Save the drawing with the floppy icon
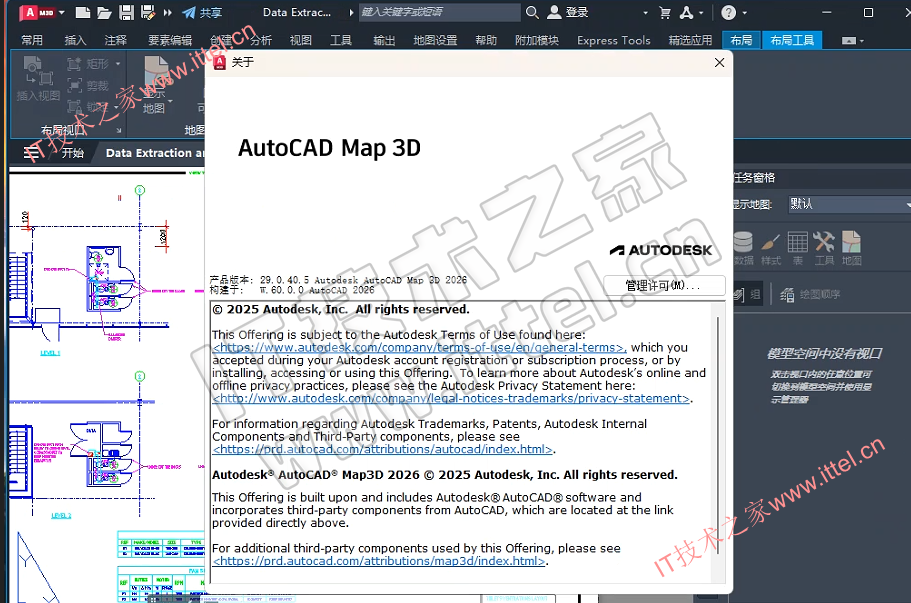Screen dimensions: 911x603 click(x=126, y=12)
